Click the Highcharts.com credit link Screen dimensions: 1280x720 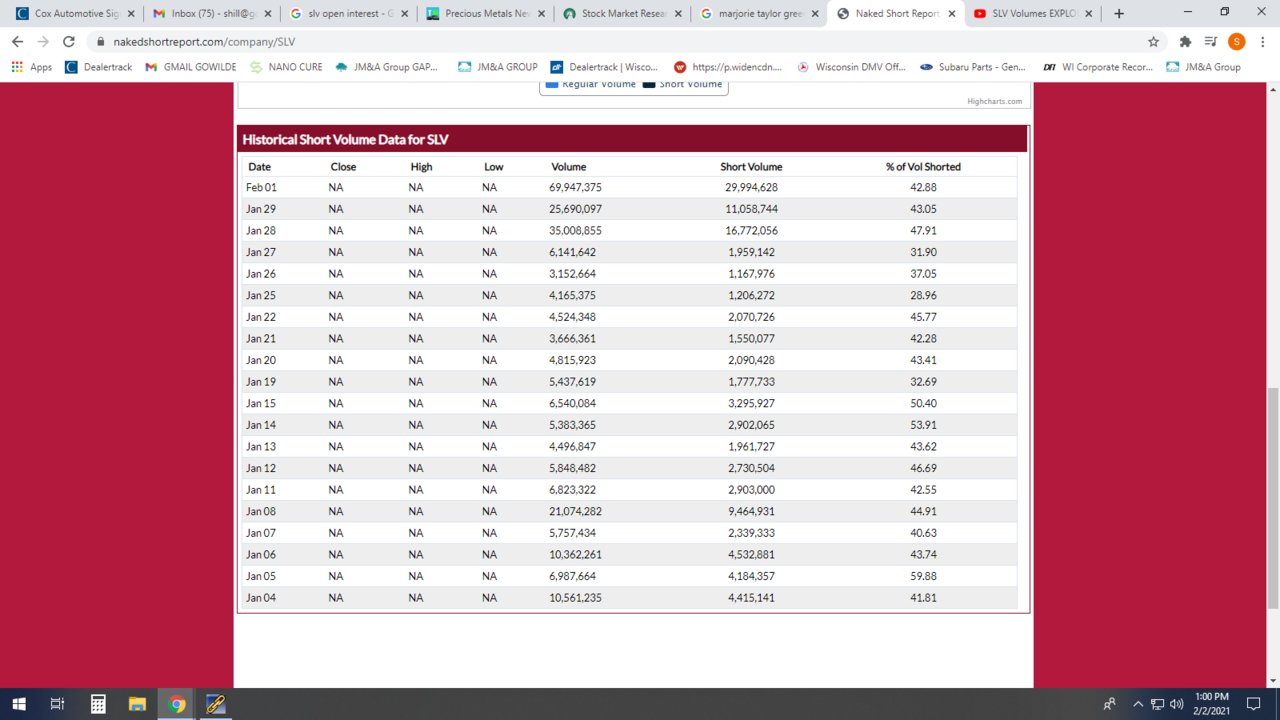click(995, 101)
